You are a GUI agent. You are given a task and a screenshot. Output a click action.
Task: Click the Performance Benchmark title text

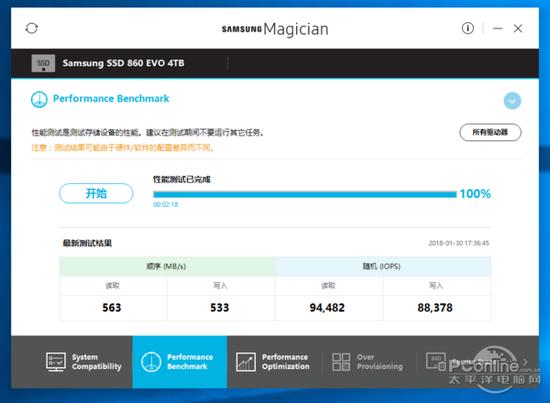[111, 99]
